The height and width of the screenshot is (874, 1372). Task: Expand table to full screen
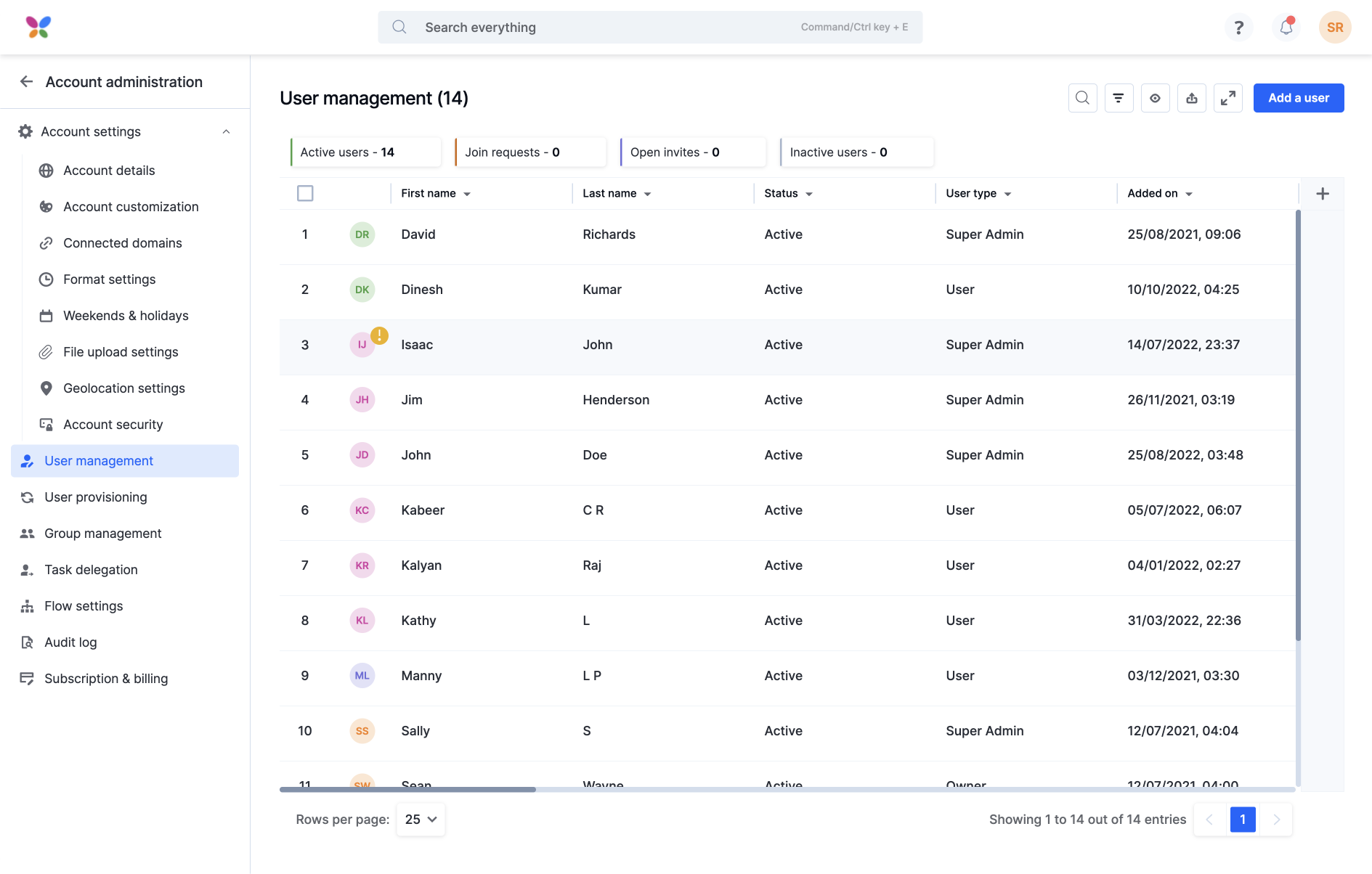1228,98
